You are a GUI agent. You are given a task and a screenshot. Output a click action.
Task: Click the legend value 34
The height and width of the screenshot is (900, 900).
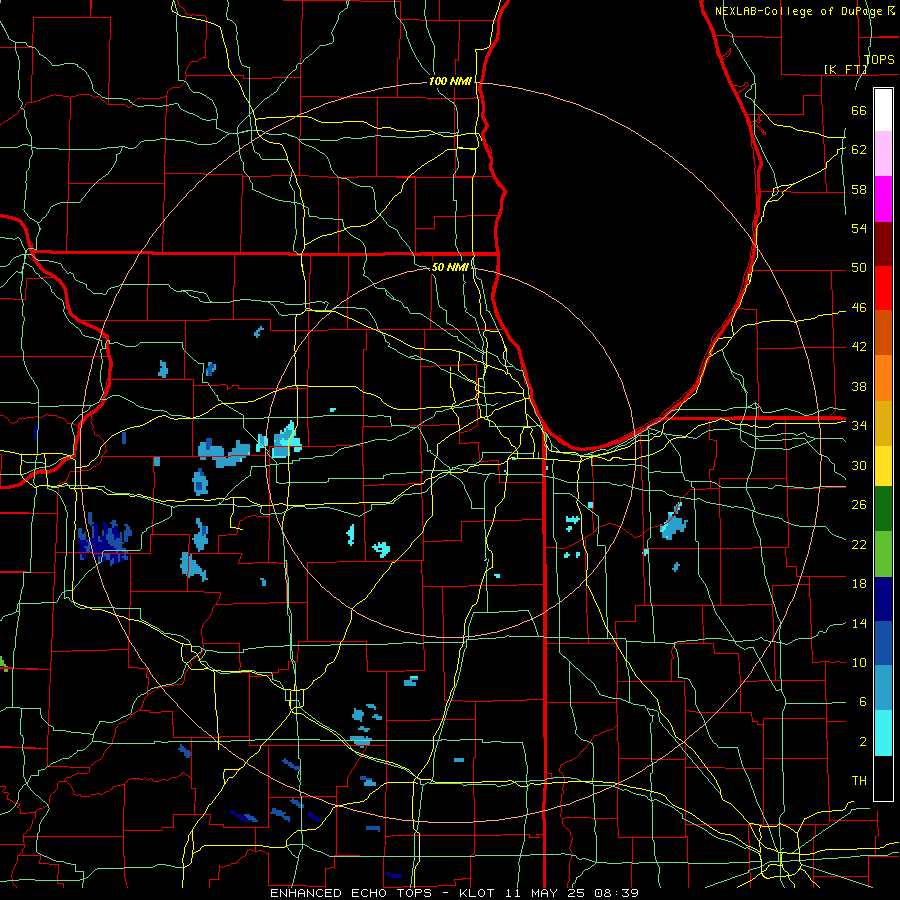859,425
